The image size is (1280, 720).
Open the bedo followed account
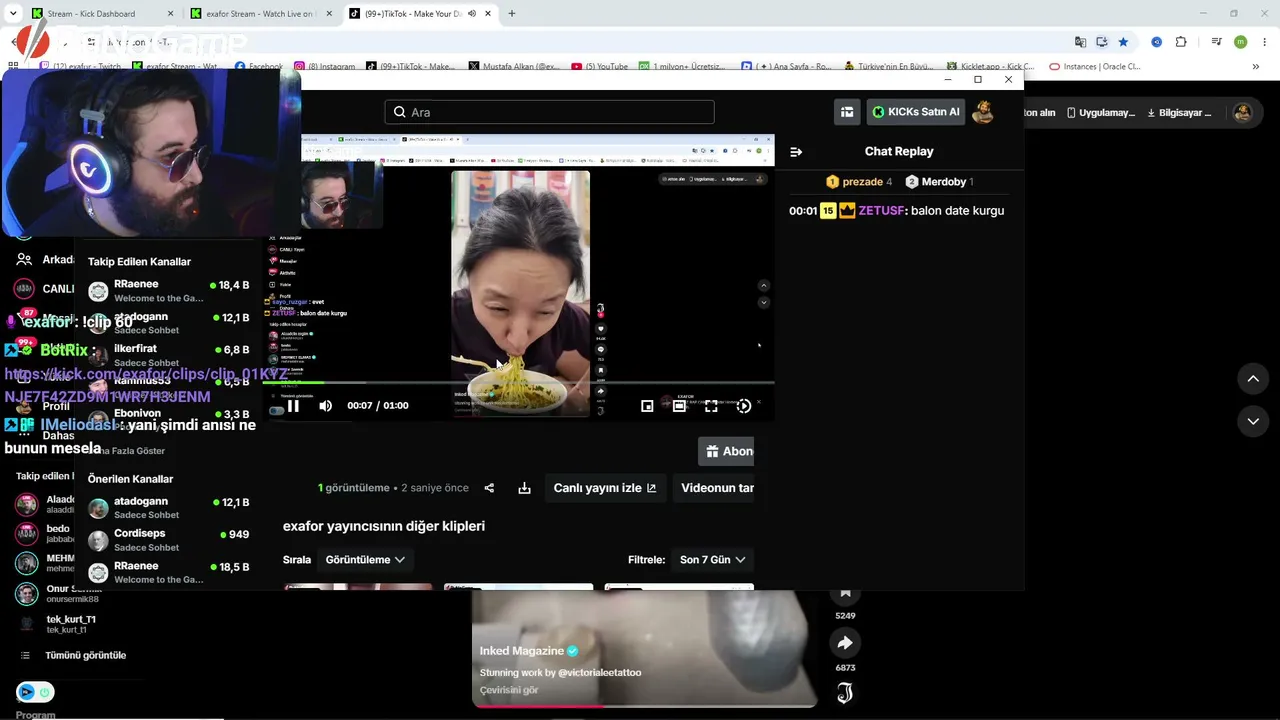[43, 533]
